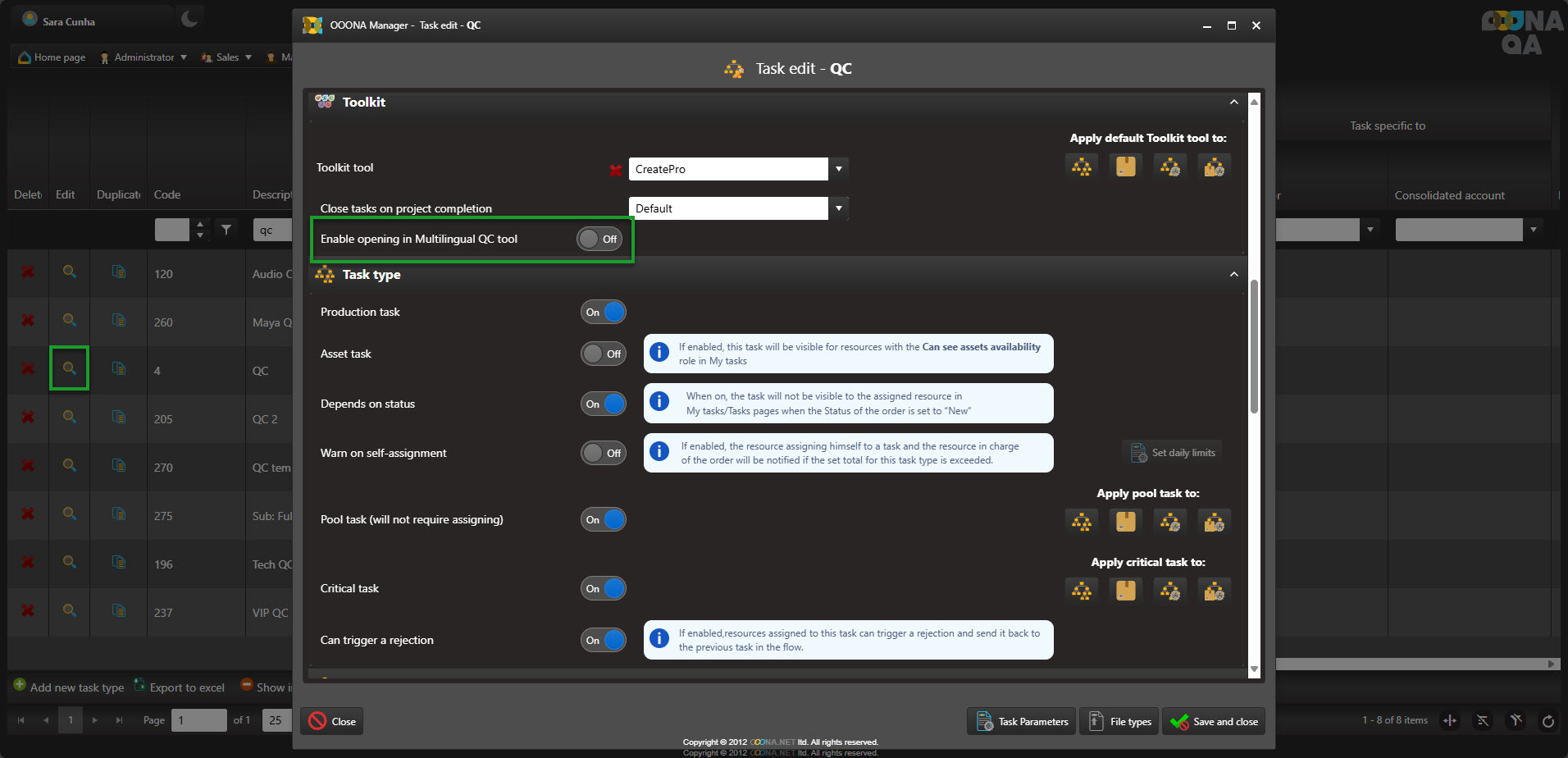1568x758 pixels.
Task: Toggle Warn on self-assignment switch
Action: tap(604, 454)
